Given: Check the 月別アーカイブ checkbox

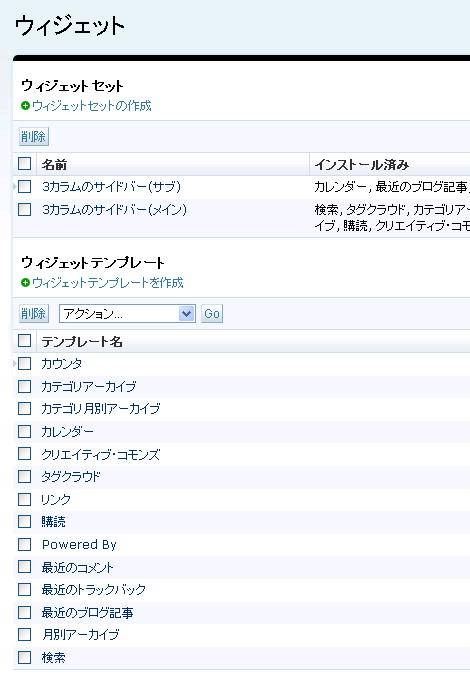Looking at the screenshot, I should point(25,635).
